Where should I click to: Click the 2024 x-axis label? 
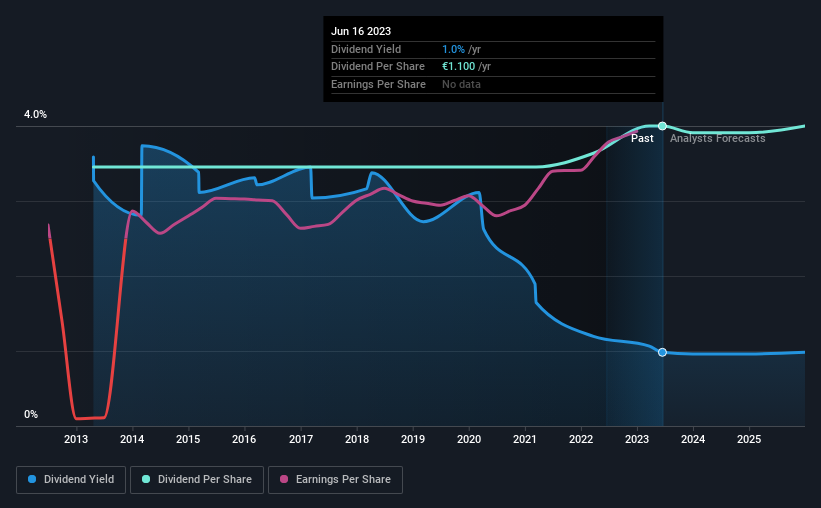click(693, 439)
